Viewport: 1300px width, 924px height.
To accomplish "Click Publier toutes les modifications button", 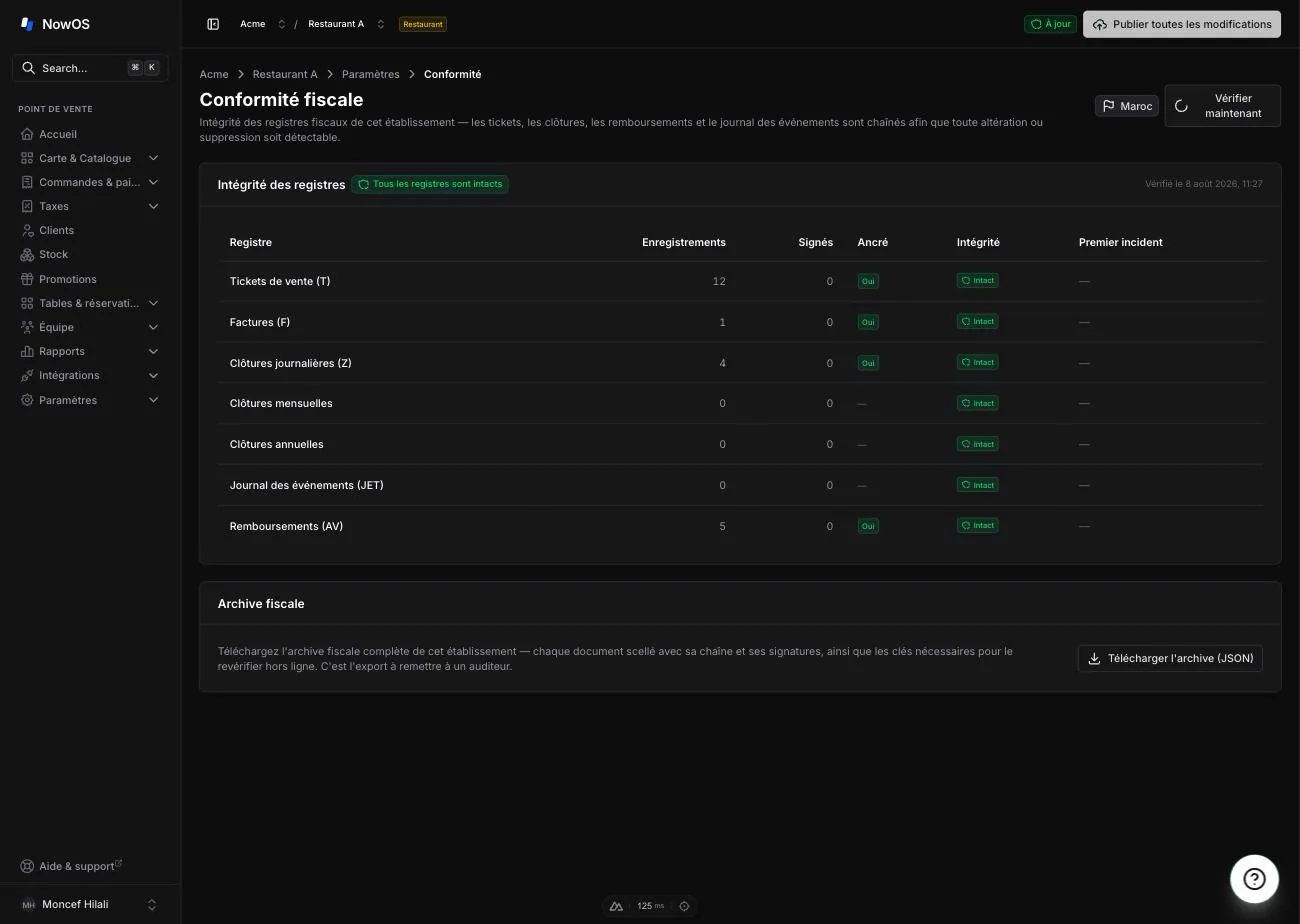I will 1182,24.
